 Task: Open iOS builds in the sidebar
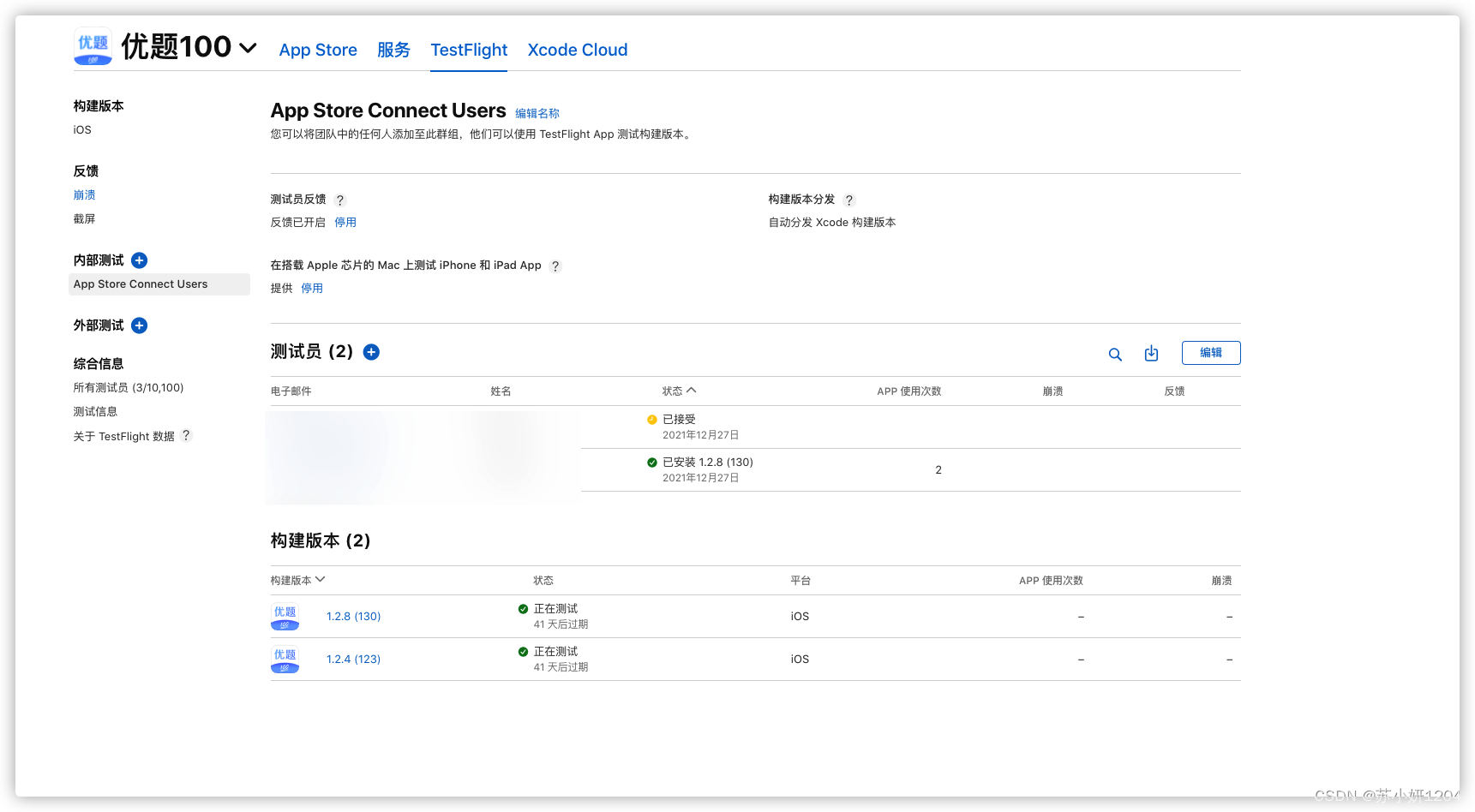[82, 130]
